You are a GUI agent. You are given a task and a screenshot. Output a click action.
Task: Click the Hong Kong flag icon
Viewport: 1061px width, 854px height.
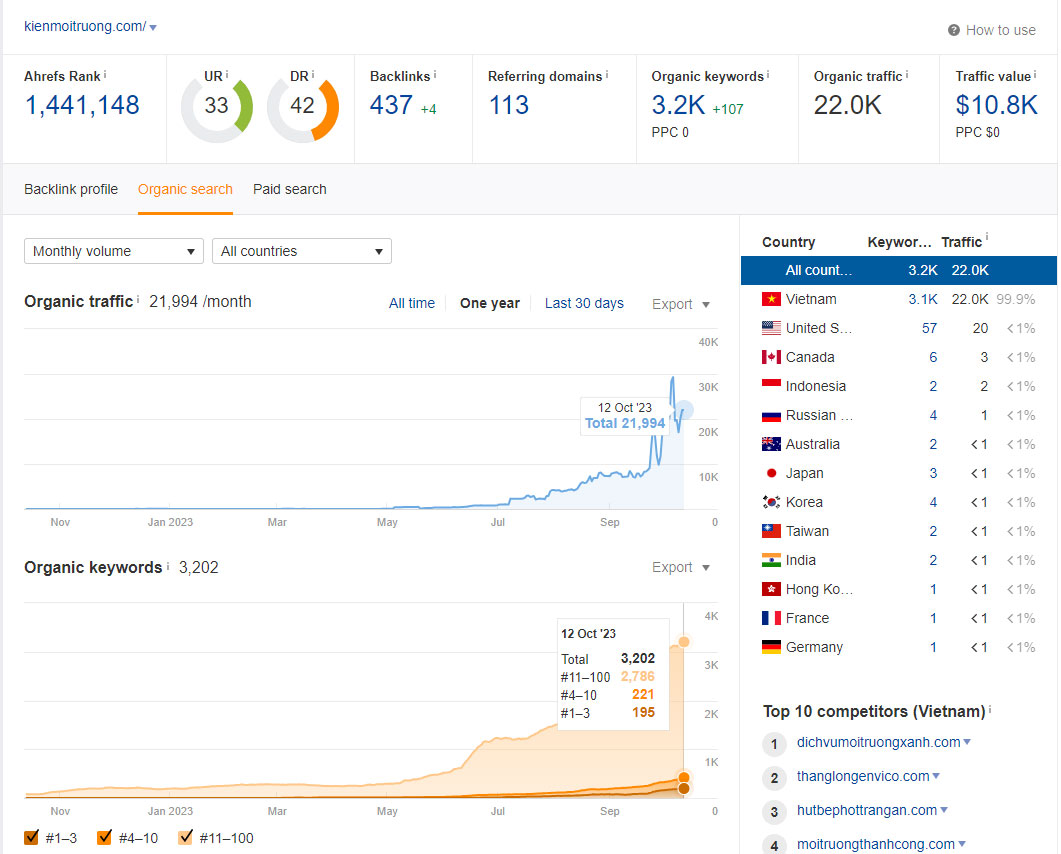coord(771,589)
